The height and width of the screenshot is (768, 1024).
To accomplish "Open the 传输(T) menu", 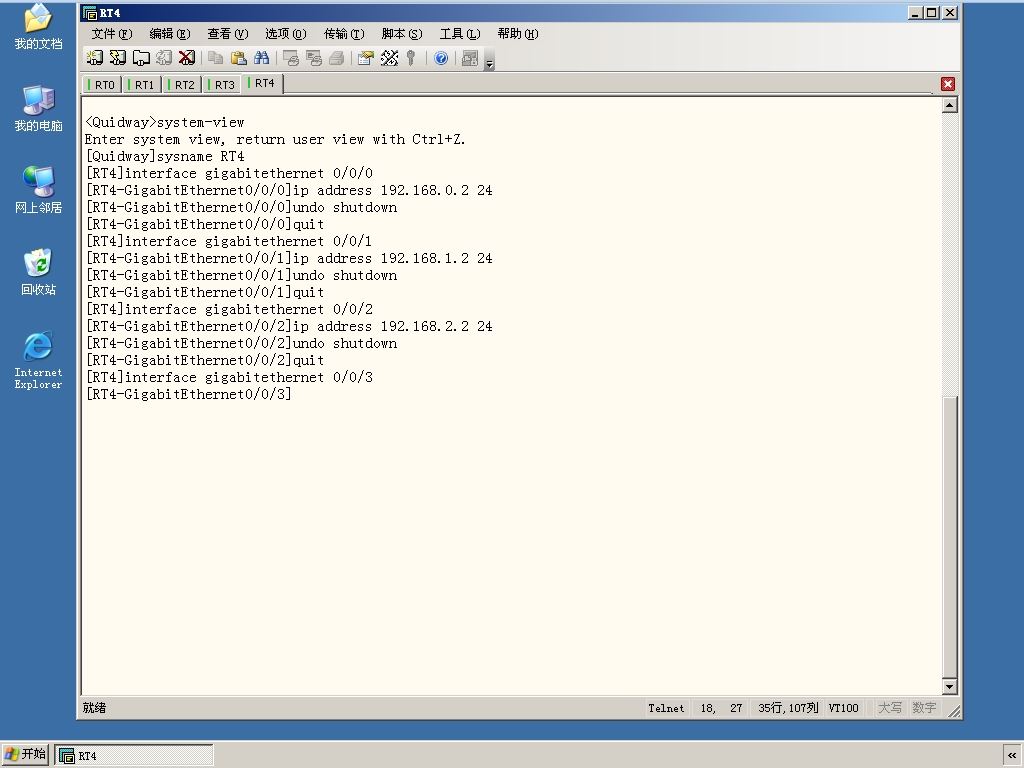I will click(x=344, y=33).
